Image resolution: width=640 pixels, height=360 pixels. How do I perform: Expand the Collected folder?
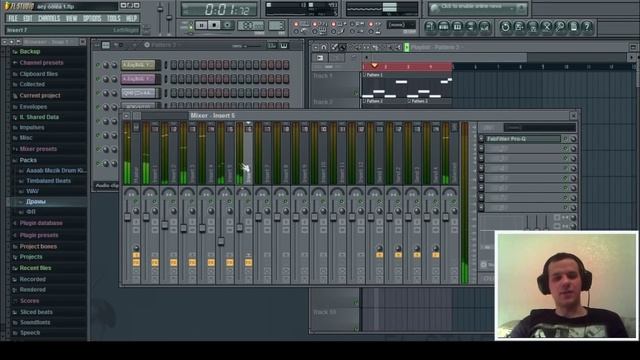(32, 84)
